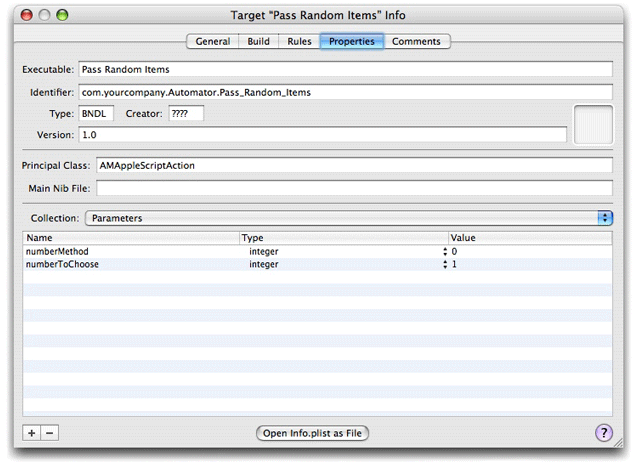Click the Creator field with question marks
Image resolution: width=638 pixels, height=471 pixels.
point(185,114)
